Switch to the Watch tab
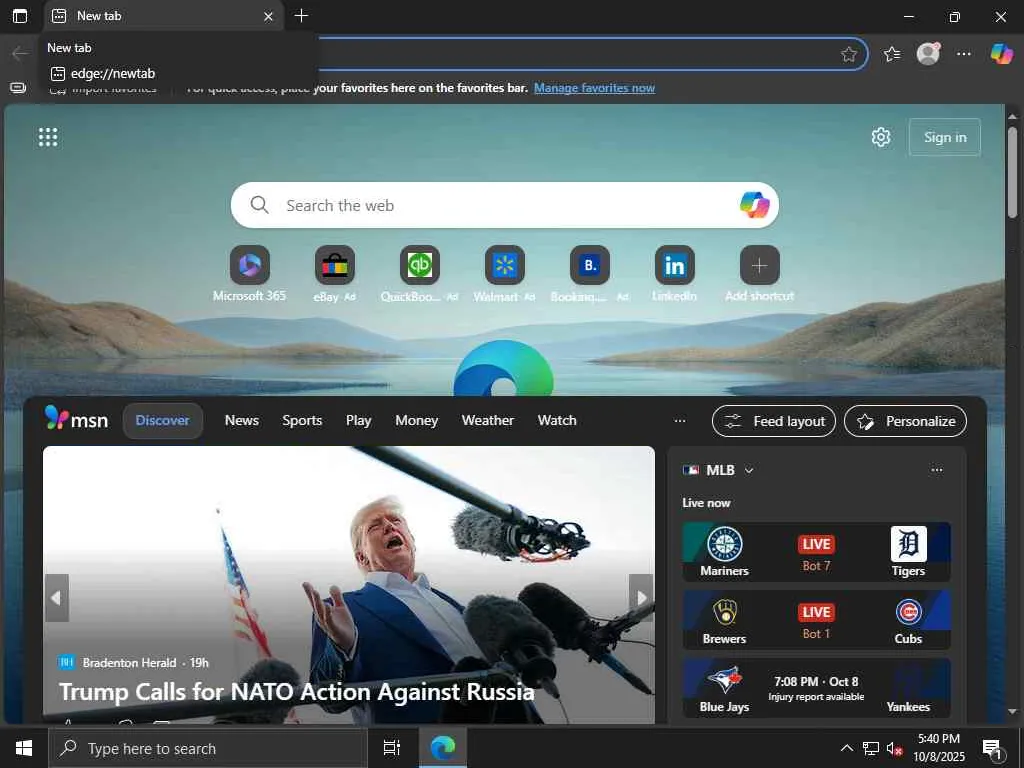Screen dimensions: 1024x768 (x=557, y=421)
